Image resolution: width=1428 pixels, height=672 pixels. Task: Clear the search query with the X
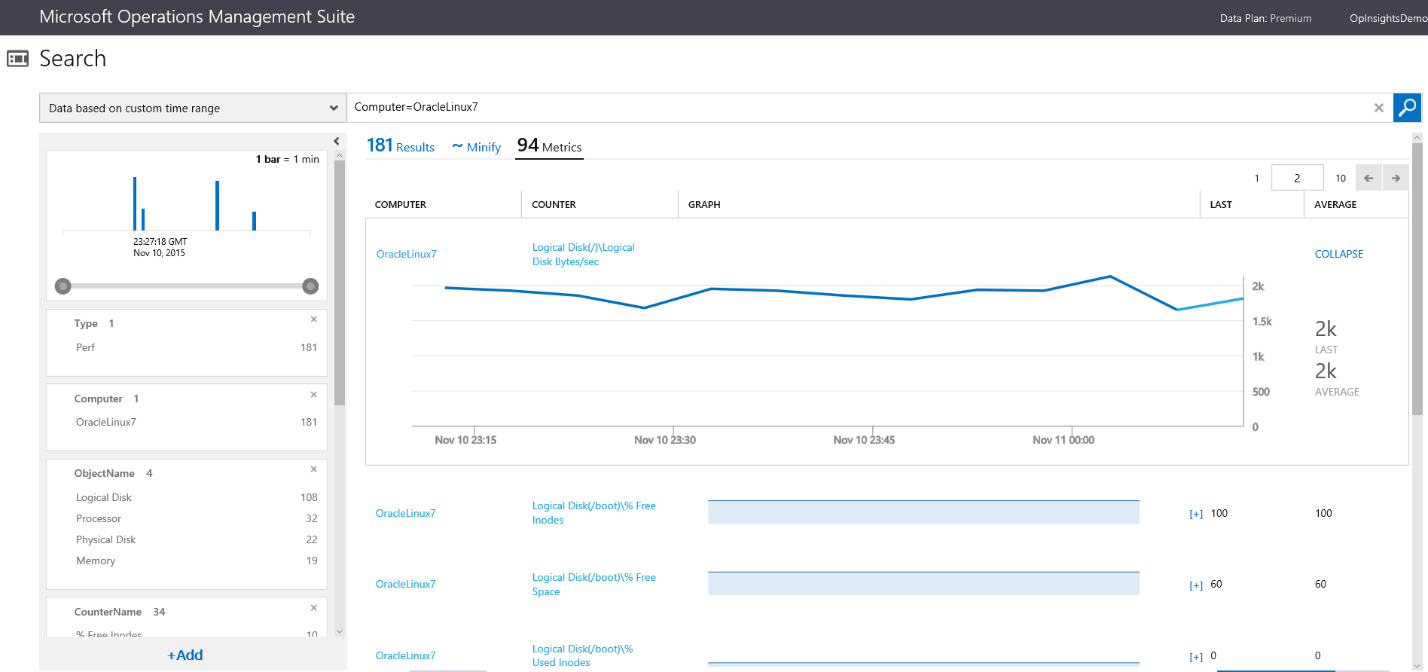pos(1379,107)
